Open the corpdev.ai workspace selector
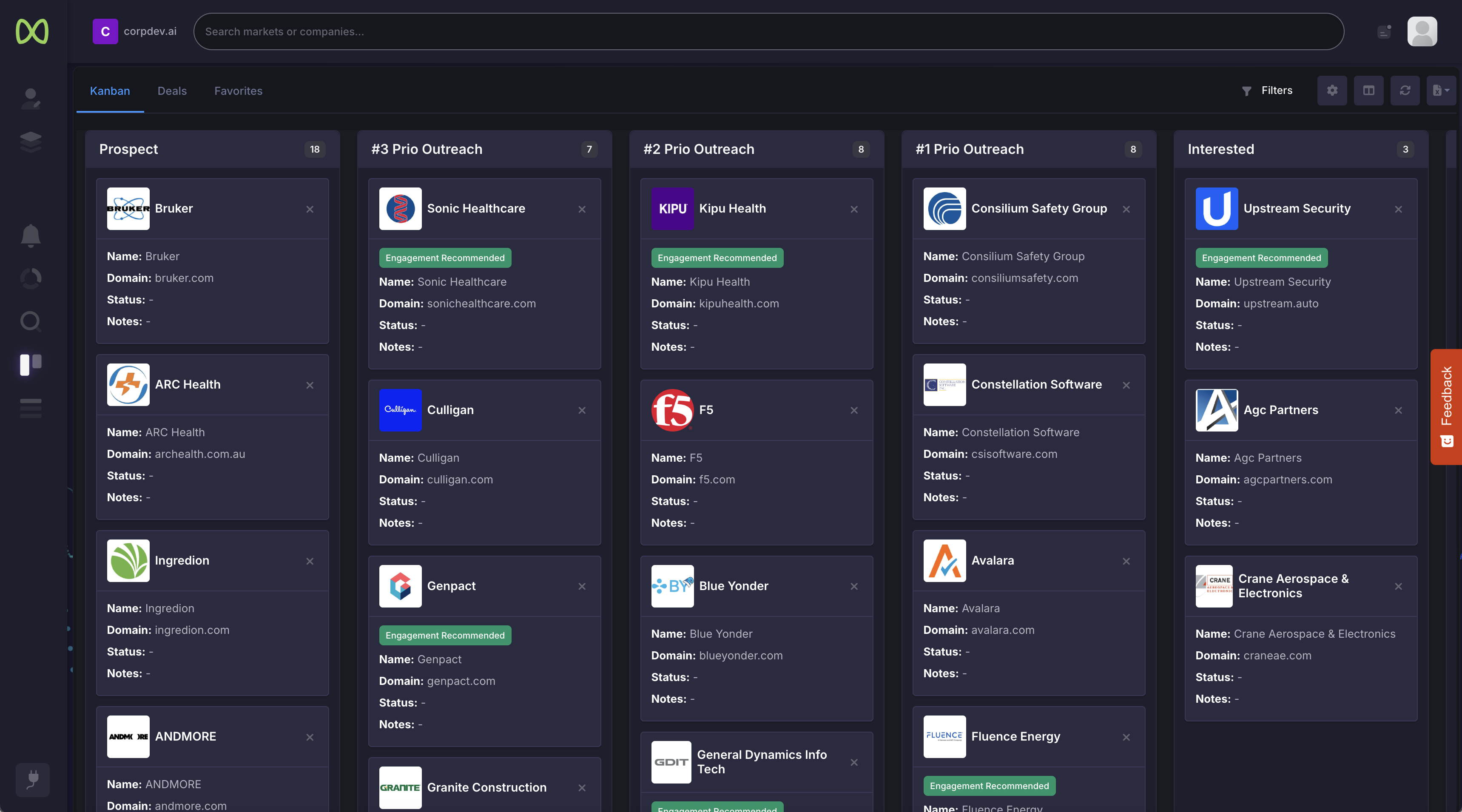The width and height of the screenshot is (1462, 812). tap(134, 31)
